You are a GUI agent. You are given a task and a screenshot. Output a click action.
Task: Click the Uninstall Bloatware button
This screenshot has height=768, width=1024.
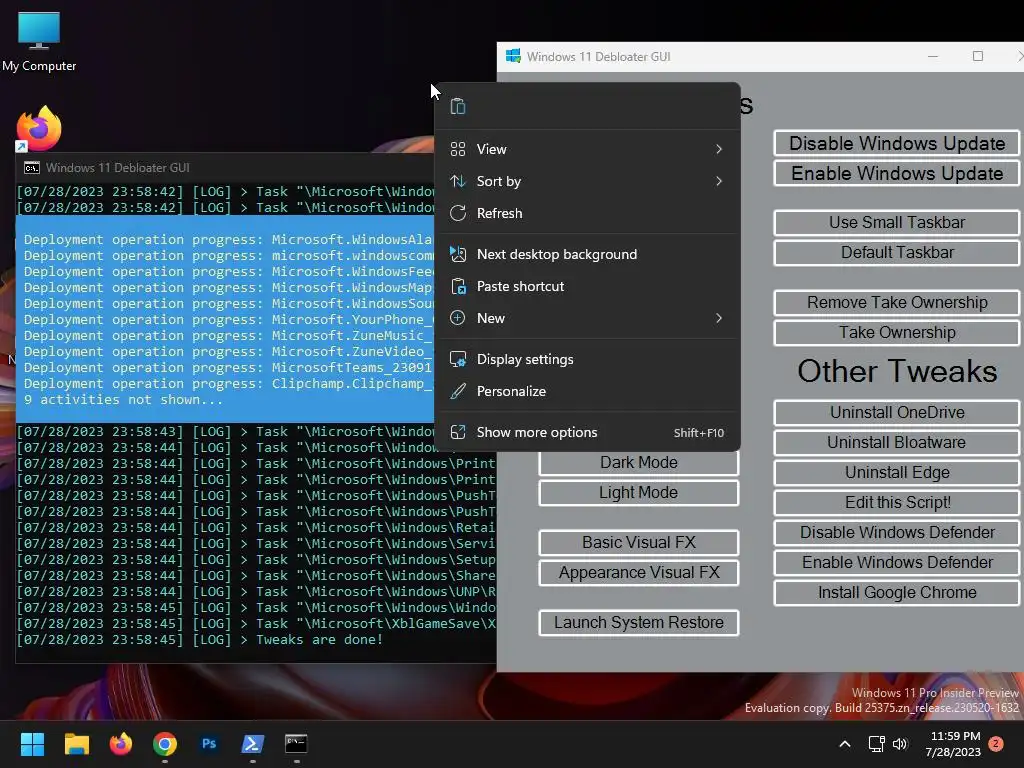coord(897,443)
